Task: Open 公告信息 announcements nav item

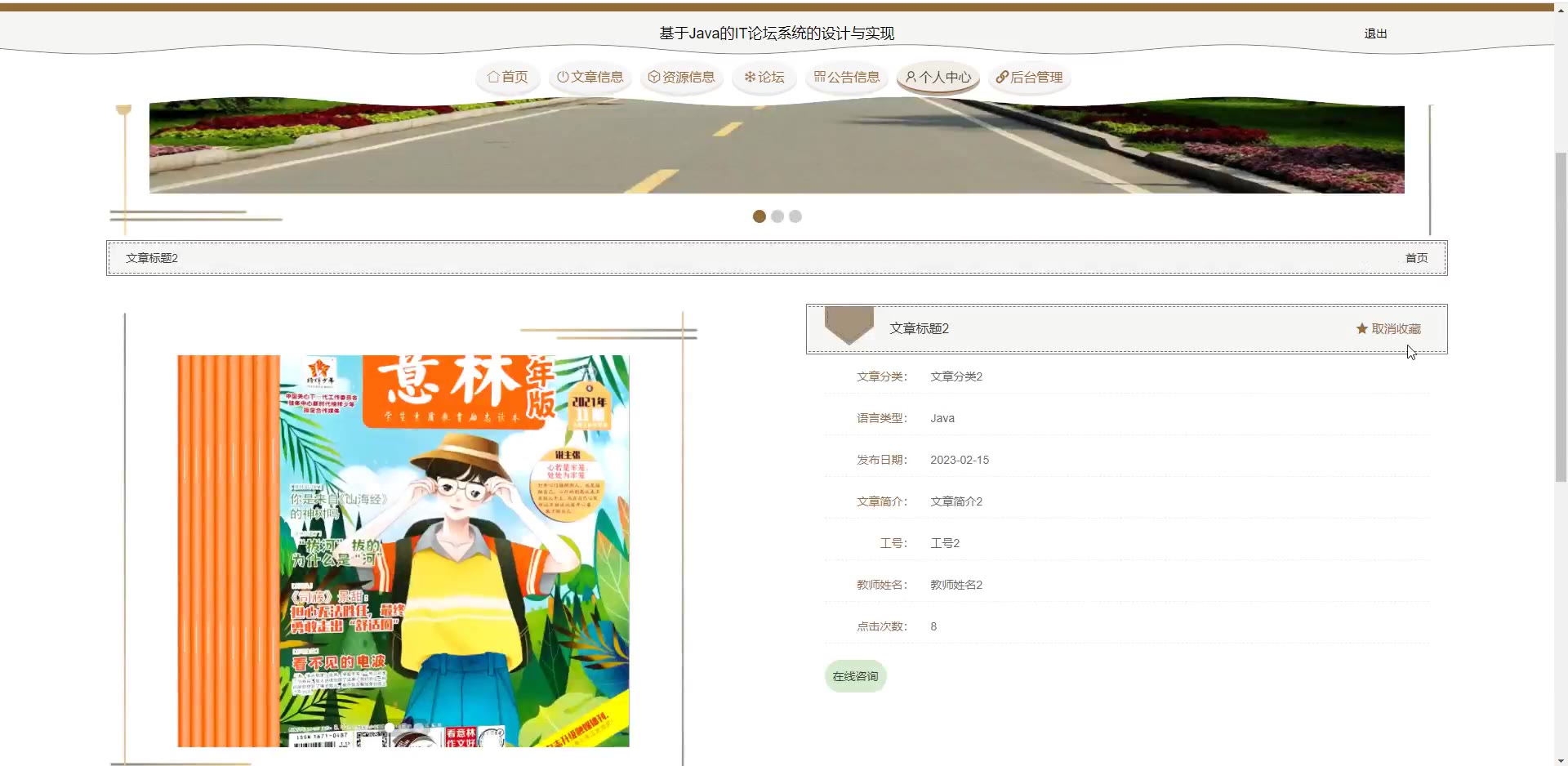Action: click(x=846, y=77)
